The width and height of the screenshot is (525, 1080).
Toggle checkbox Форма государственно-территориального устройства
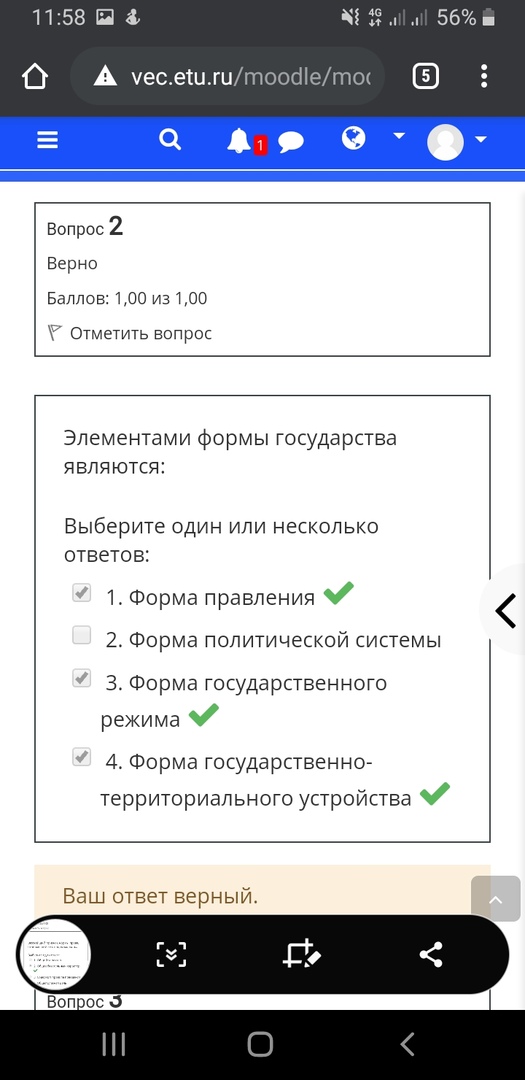(x=82, y=758)
